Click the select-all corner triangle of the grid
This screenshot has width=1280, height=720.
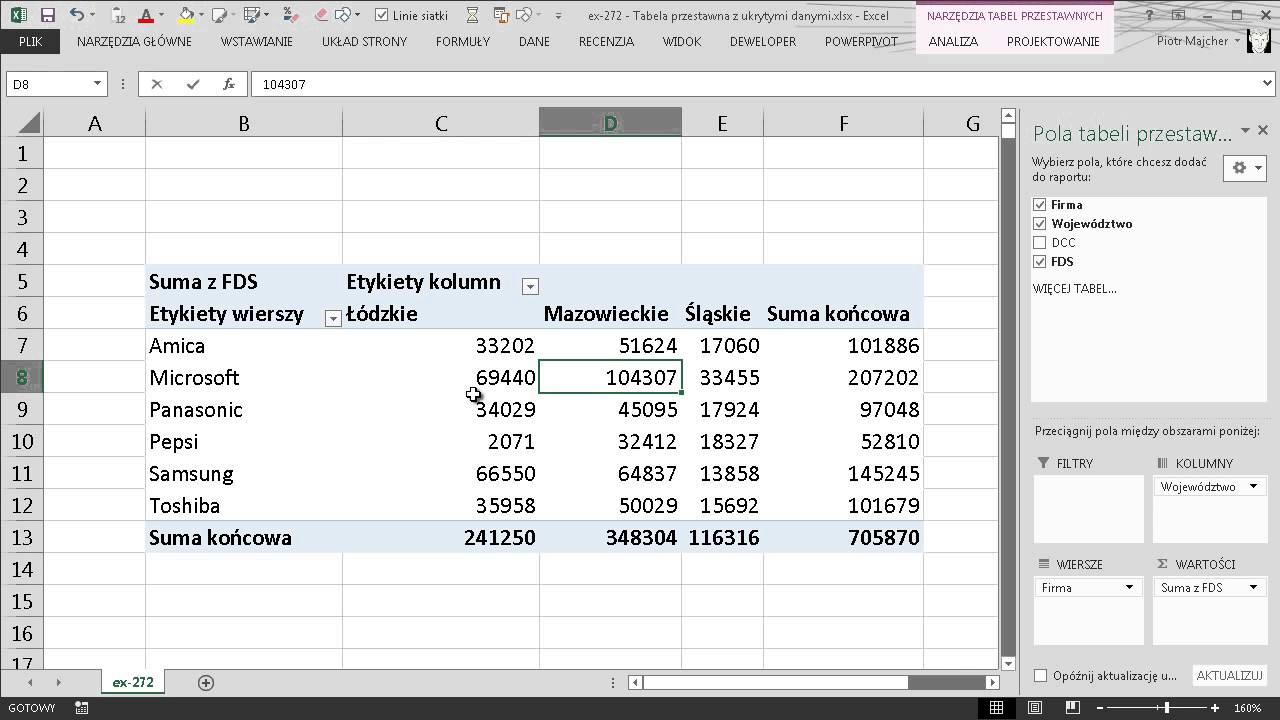point(29,123)
